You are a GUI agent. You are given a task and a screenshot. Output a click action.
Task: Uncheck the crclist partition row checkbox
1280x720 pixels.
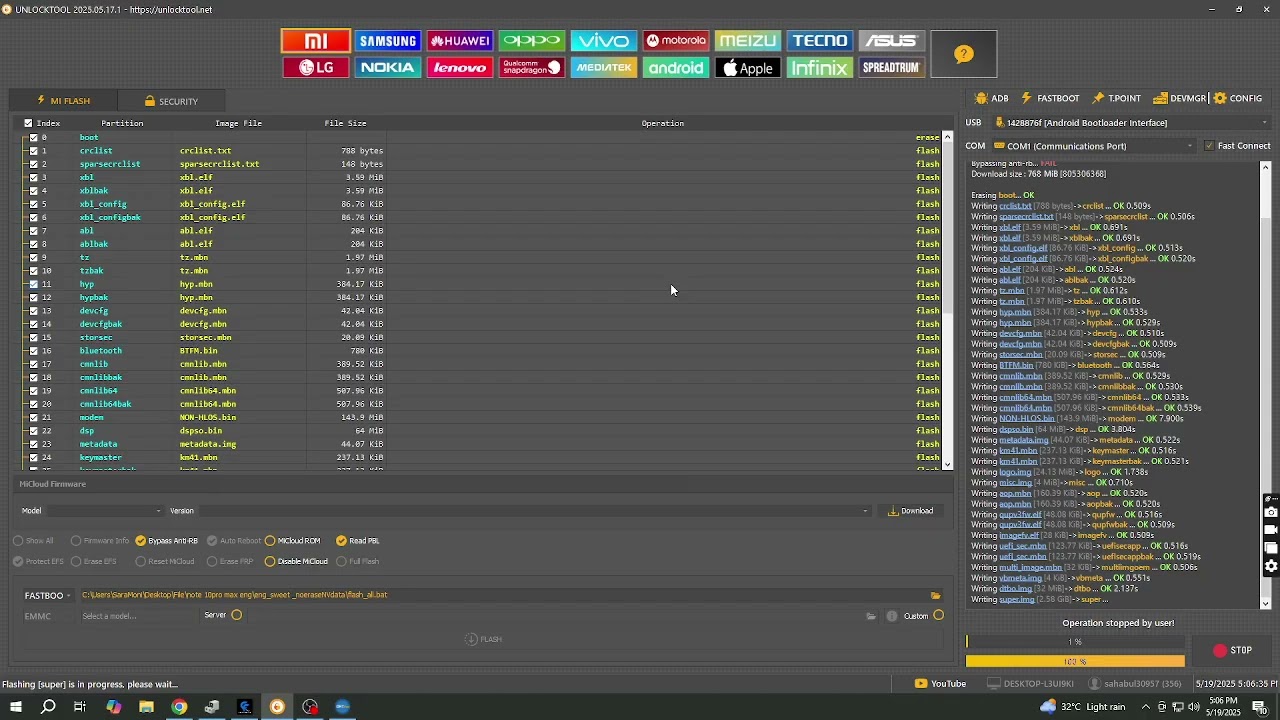click(x=33, y=151)
